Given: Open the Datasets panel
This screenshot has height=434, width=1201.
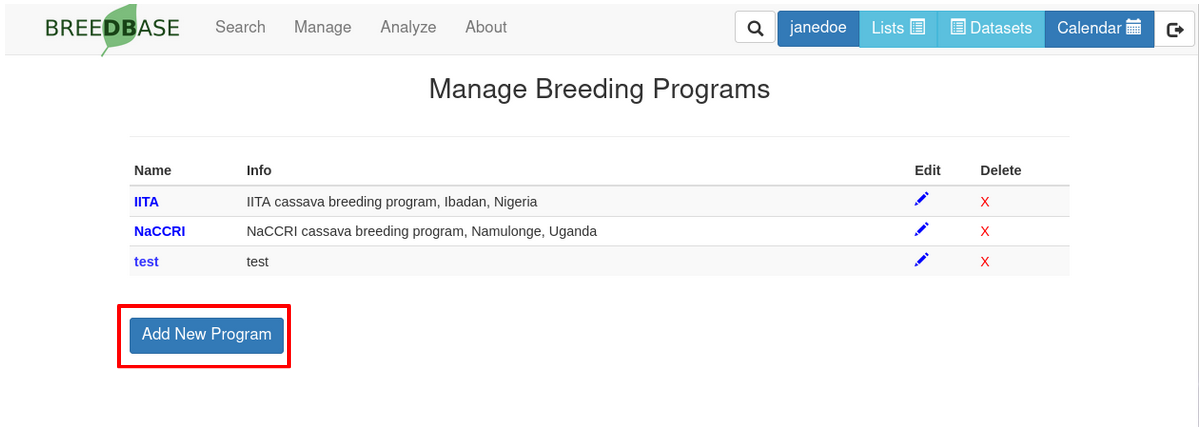Looking at the screenshot, I should point(991,28).
